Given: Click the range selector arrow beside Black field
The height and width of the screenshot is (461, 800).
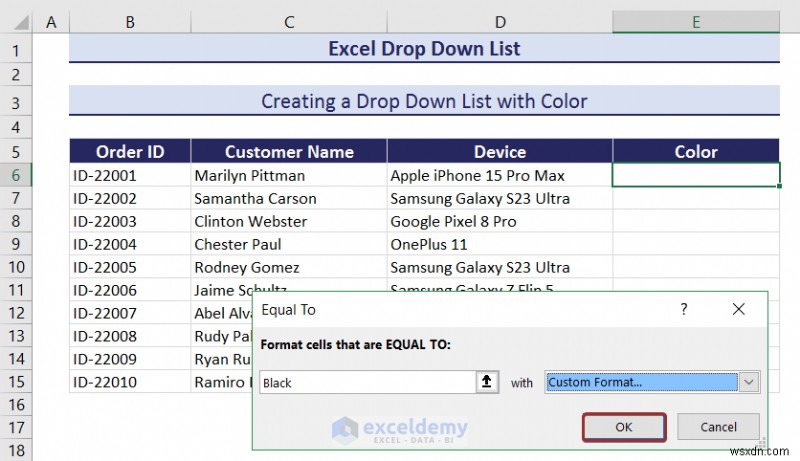Looking at the screenshot, I should tap(487, 382).
